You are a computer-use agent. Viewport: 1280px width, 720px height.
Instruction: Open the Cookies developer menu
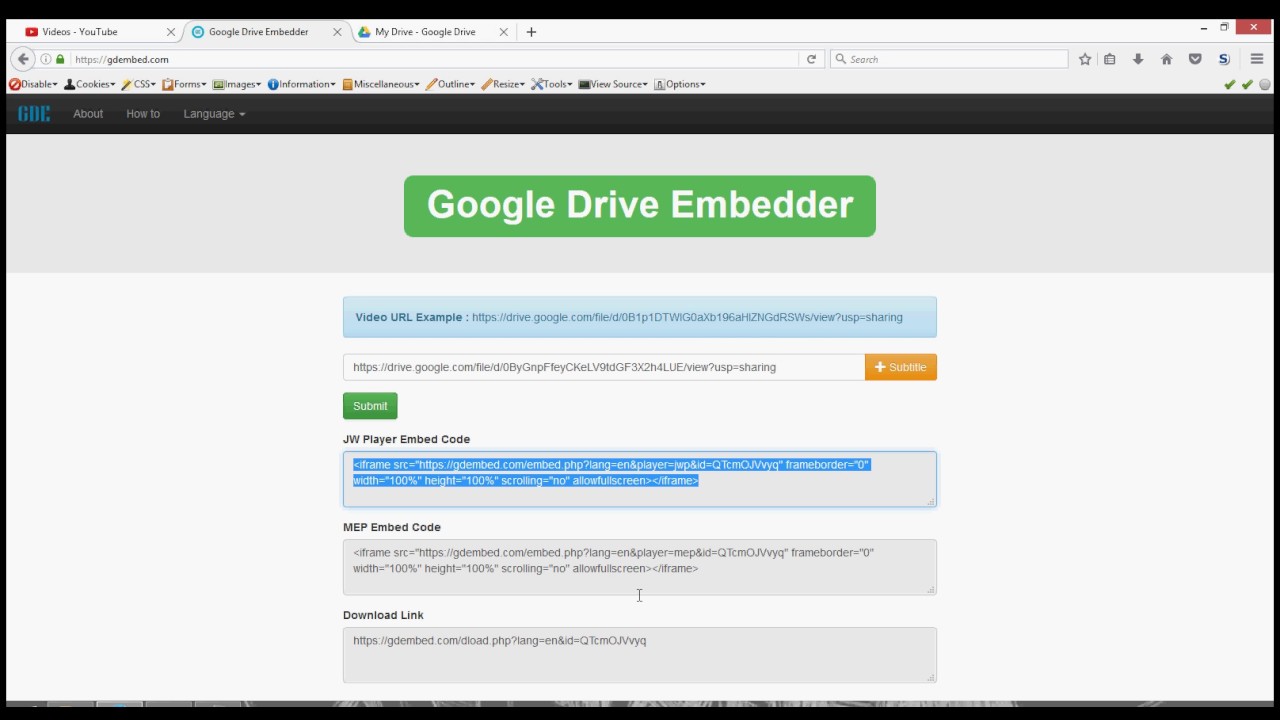(90, 84)
